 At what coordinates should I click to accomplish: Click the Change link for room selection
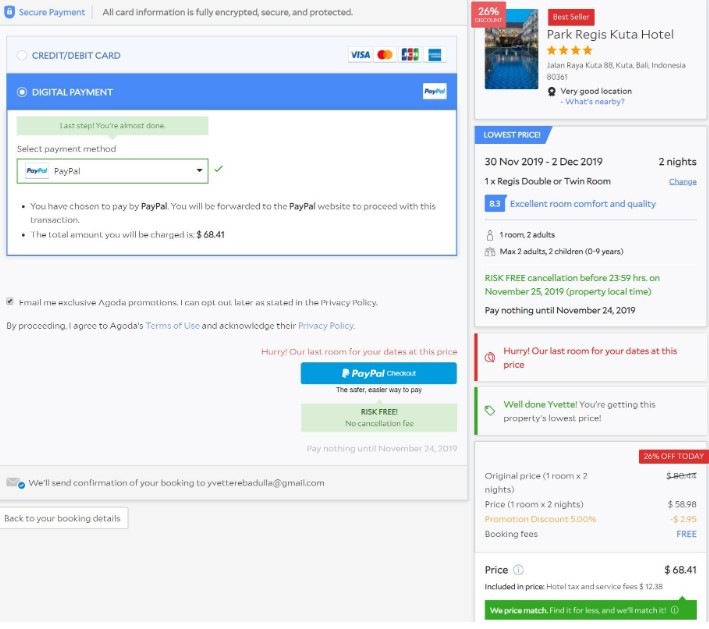(682, 182)
